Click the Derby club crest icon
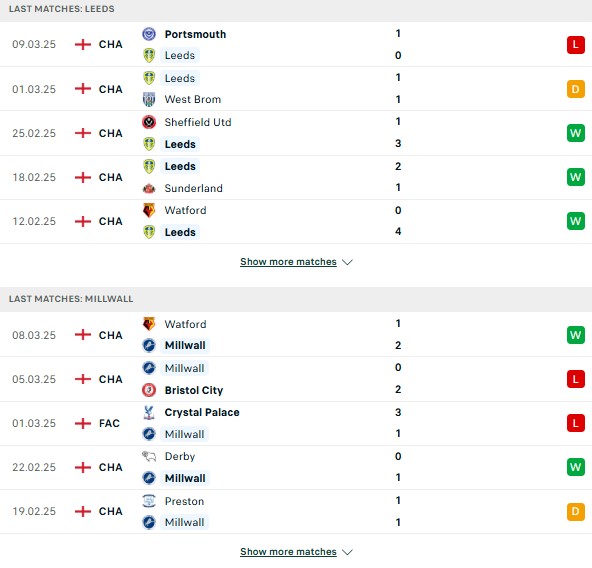This screenshot has height=568, width=592. coord(149,456)
